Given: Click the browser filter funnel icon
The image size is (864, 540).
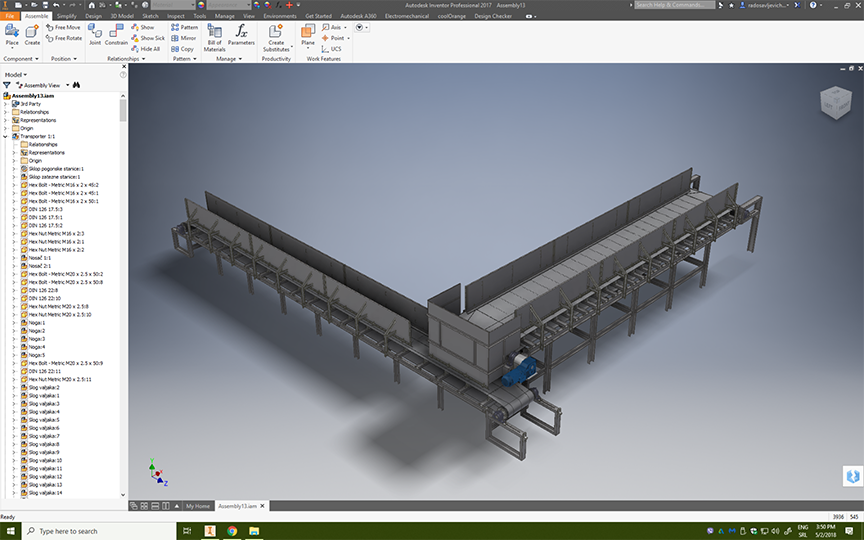Looking at the screenshot, I should tap(7, 85).
